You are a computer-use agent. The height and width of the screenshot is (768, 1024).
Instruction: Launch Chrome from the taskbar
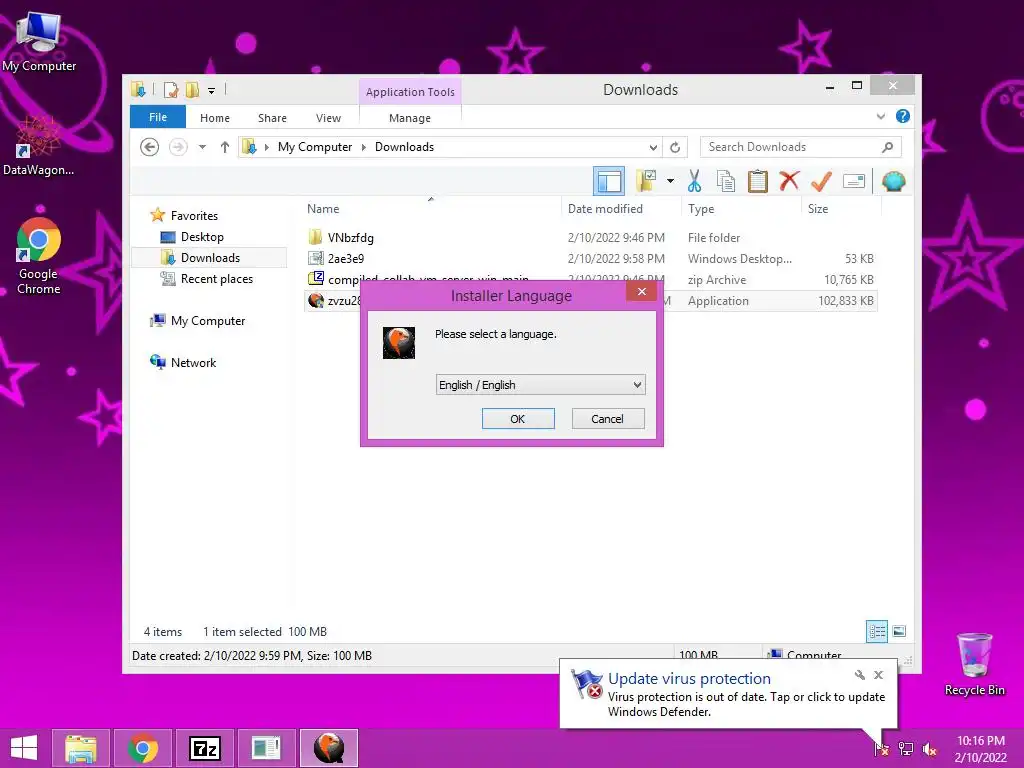(x=143, y=748)
